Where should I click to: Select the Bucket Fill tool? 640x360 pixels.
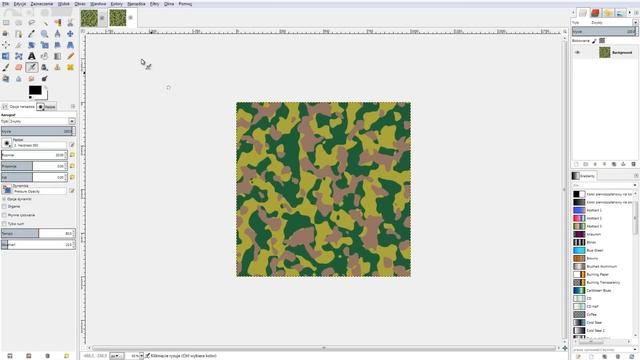44,56
